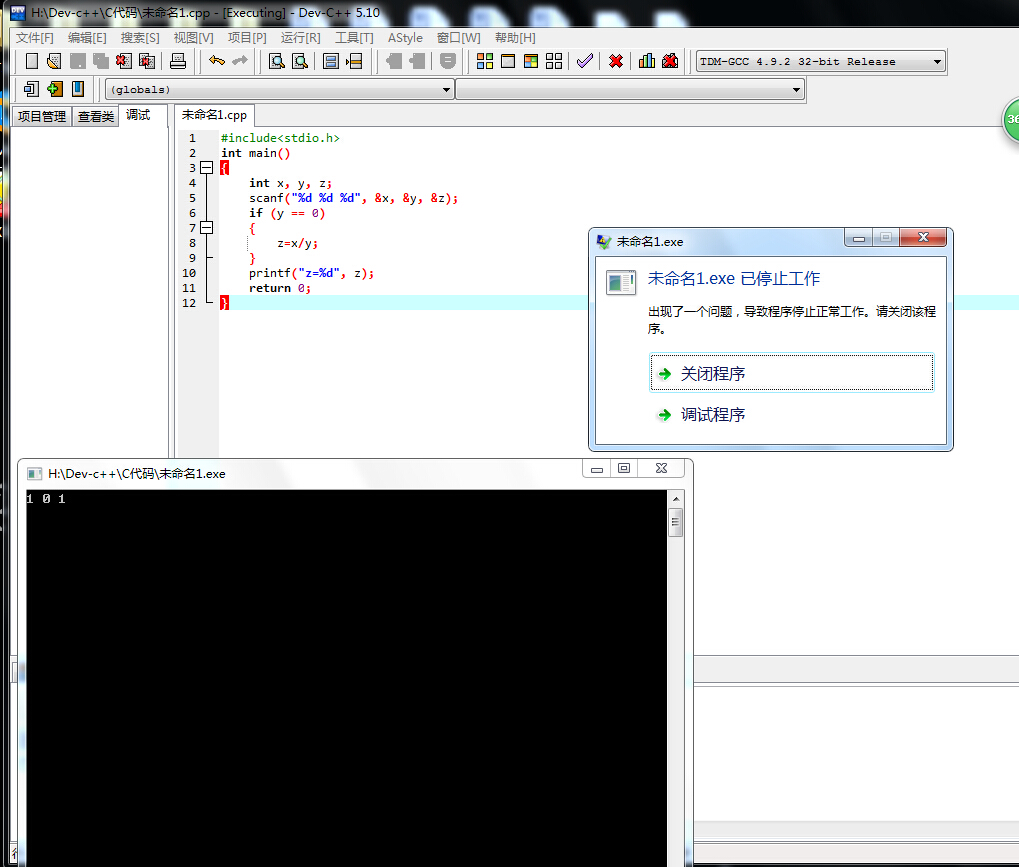1019x867 pixels.
Task: Click the 'z=x/y;' statement
Action: [x=298, y=244]
